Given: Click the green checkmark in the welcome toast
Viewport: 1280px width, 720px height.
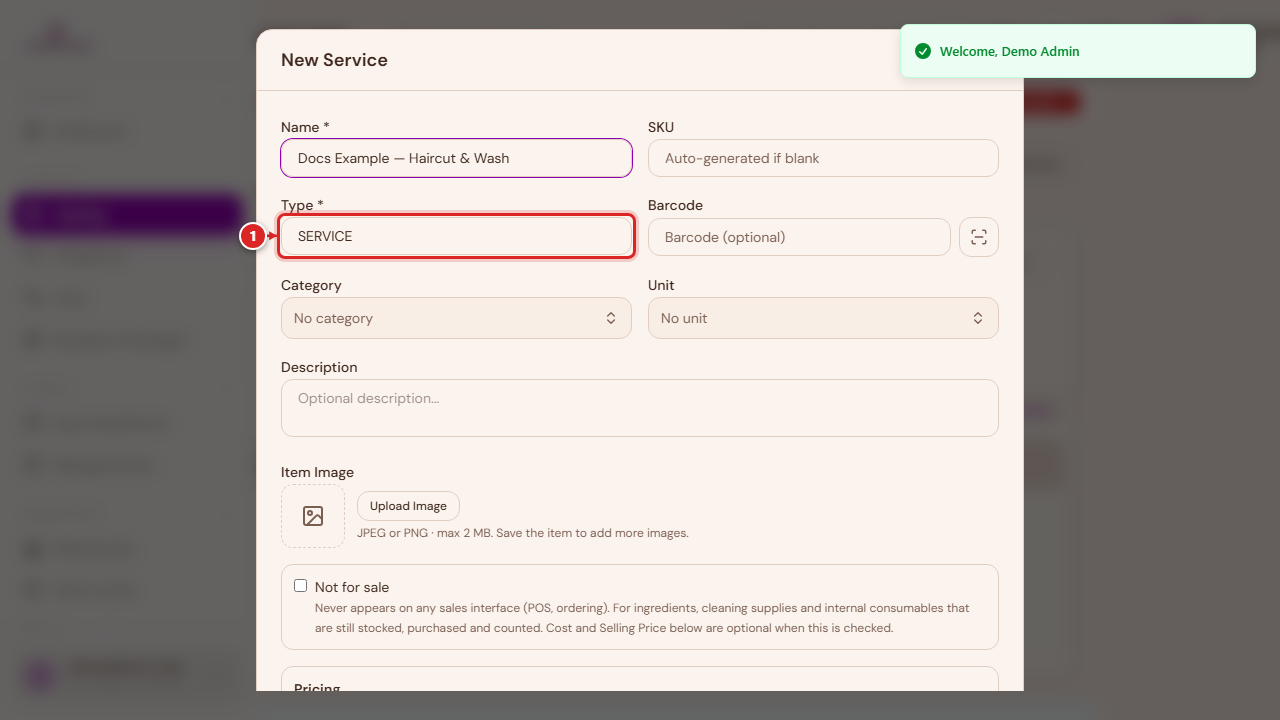Looking at the screenshot, I should point(923,51).
